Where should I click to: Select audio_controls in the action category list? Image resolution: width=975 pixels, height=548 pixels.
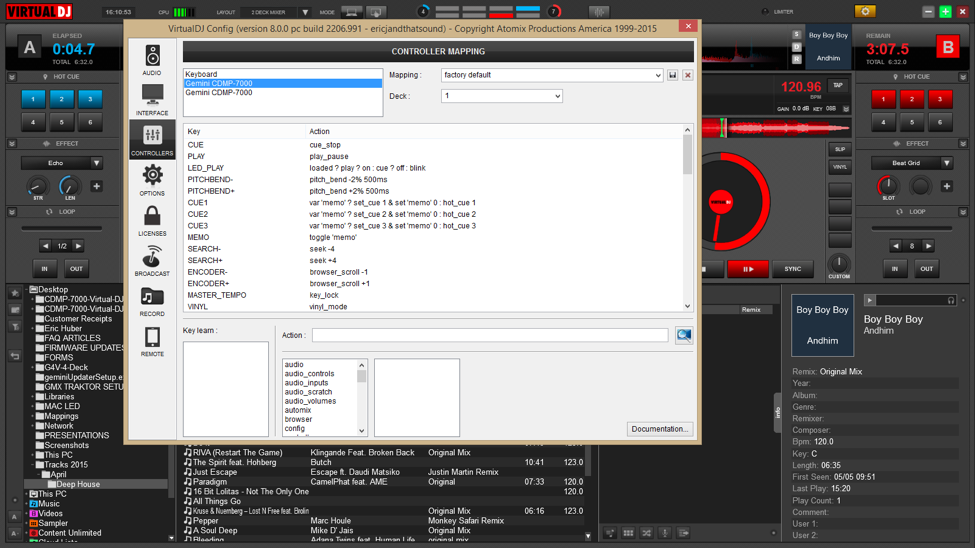(x=309, y=374)
